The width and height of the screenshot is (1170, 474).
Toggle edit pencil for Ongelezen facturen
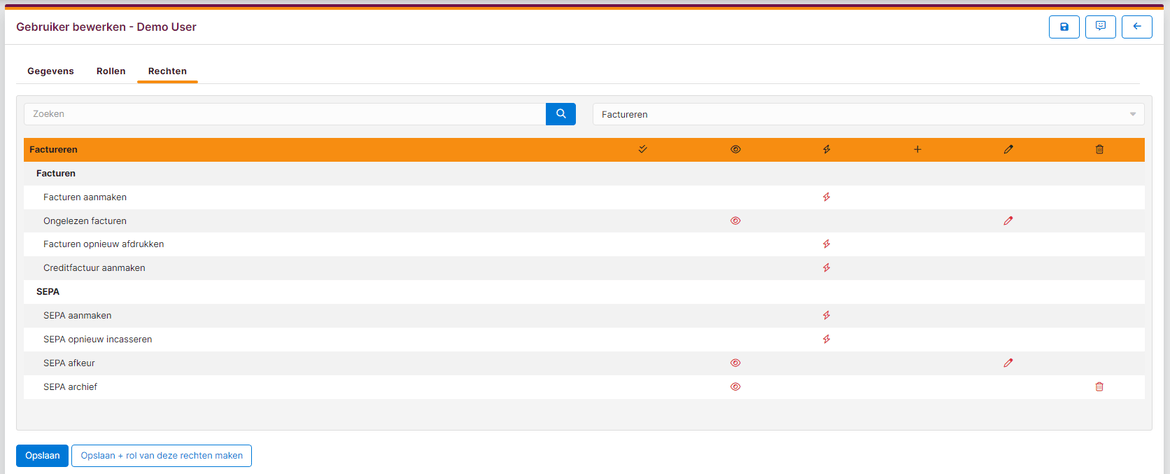tap(1008, 221)
